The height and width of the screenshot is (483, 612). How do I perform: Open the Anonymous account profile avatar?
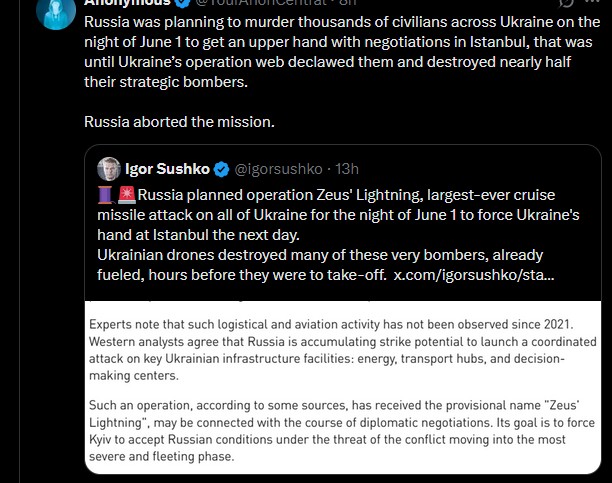[56, 12]
